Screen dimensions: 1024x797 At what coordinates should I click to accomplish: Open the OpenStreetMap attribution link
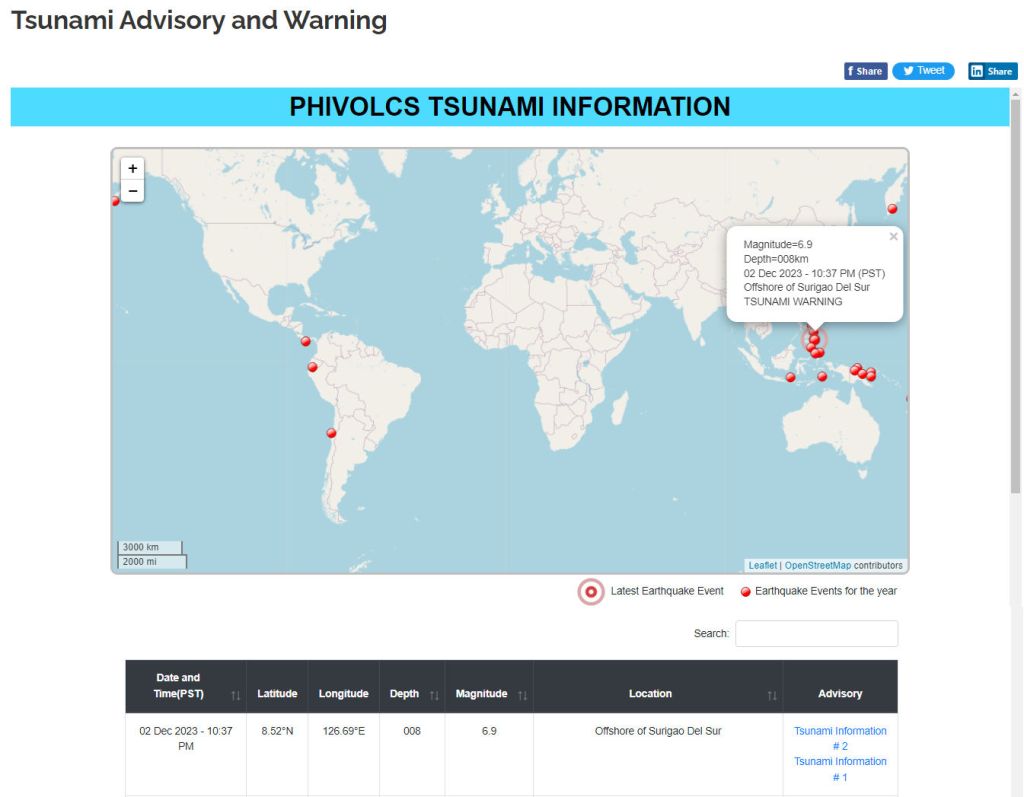pyautogui.click(x=817, y=566)
